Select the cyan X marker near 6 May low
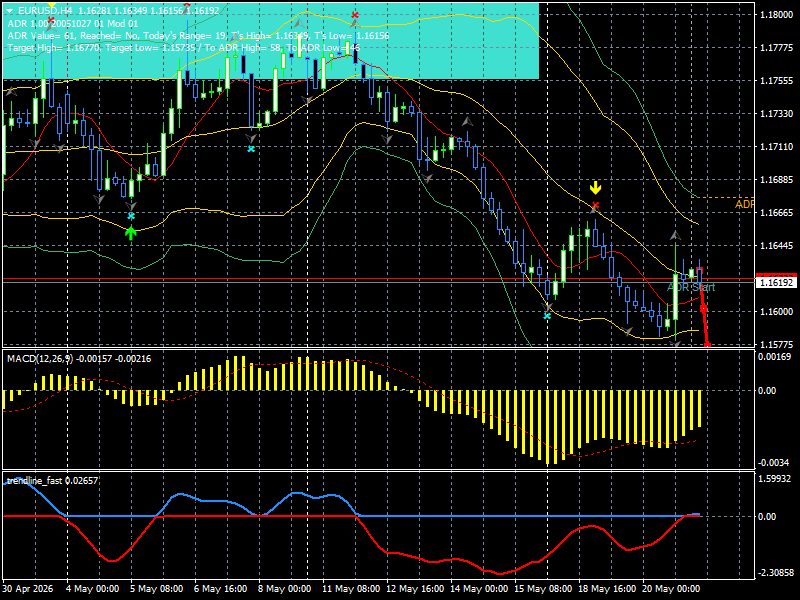The height and width of the screenshot is (600, 800). (x=251, y=149)
